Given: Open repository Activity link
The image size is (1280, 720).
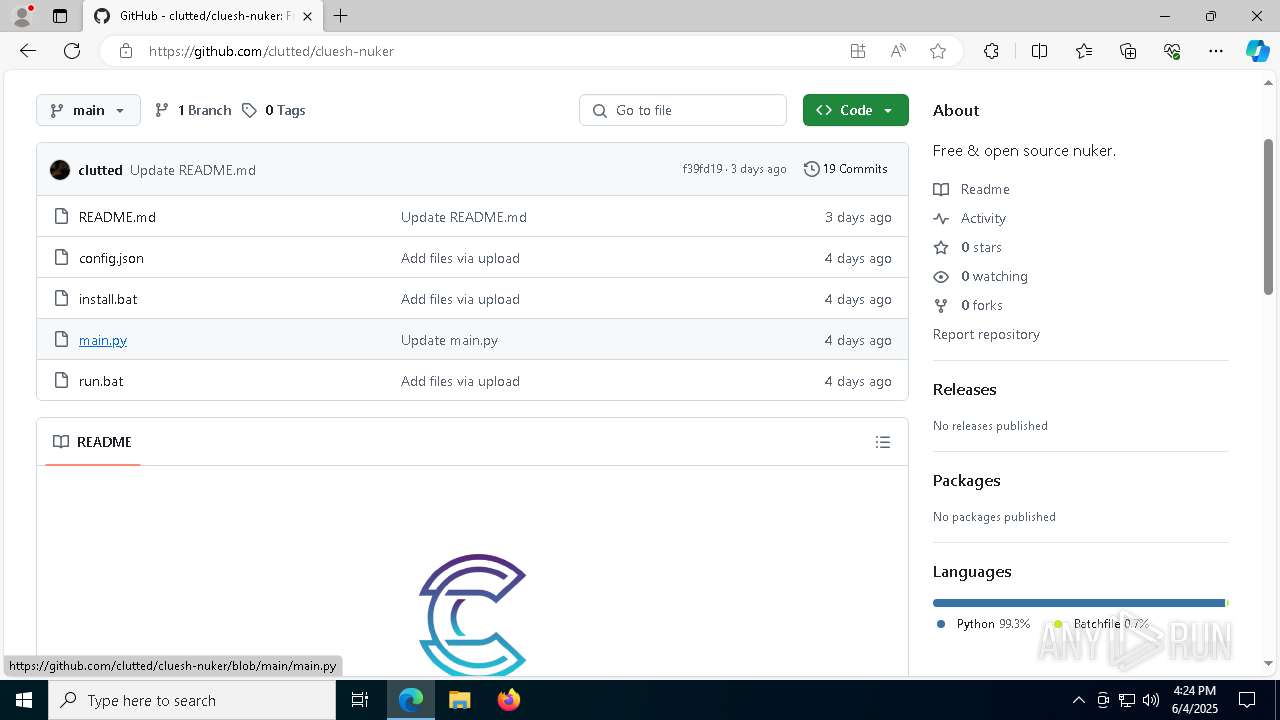Looking at the screenshot, I should tap(969, 218).
